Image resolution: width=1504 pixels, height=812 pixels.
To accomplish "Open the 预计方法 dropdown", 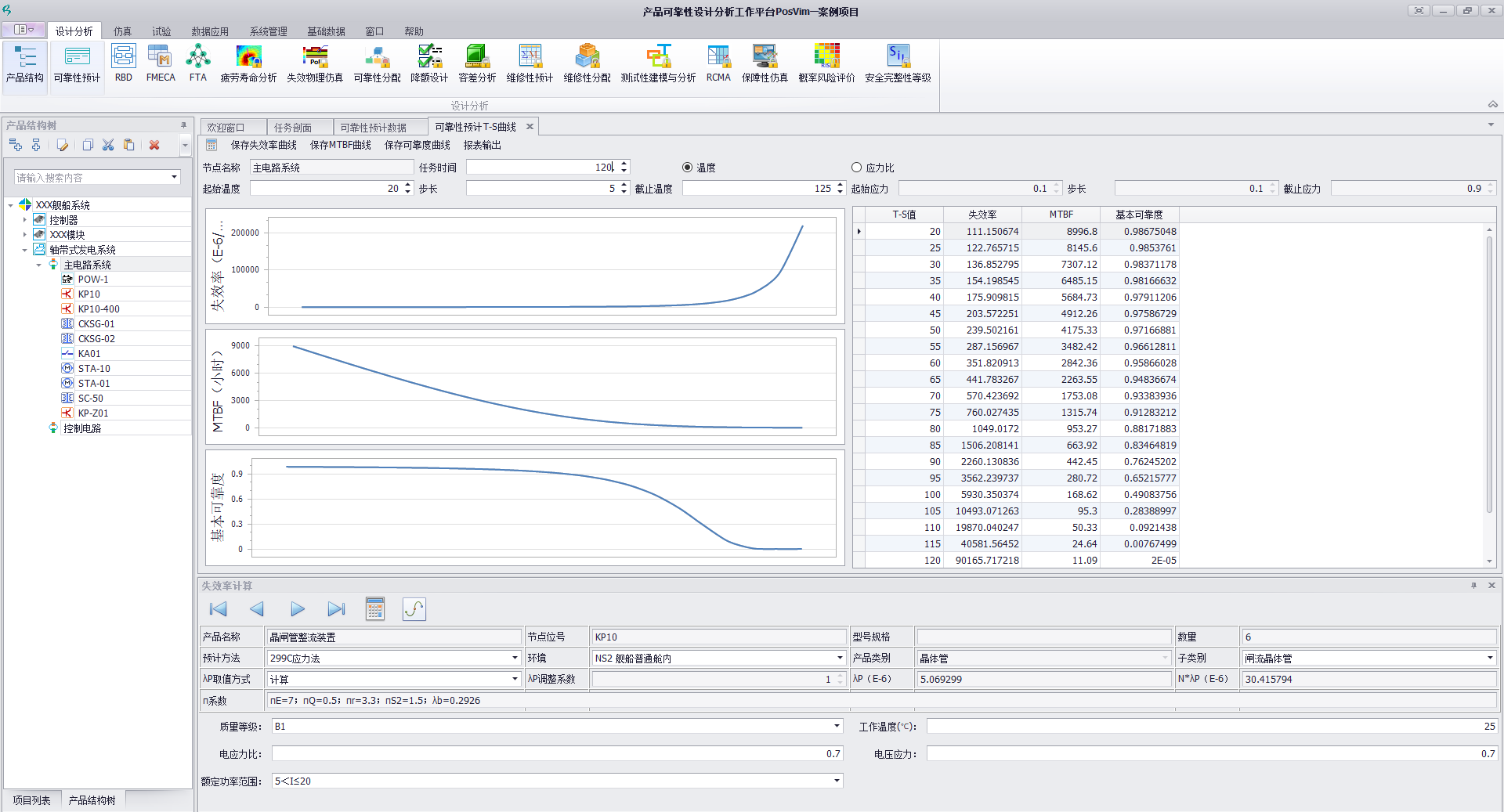I will pos(515,659).
